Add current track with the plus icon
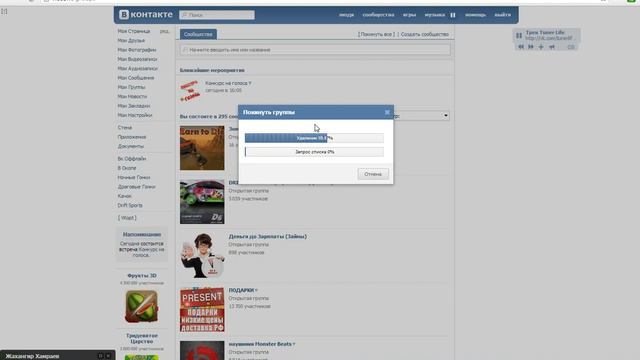The width and height of the screenshot is (640, 360). click(x=541, y=47)
